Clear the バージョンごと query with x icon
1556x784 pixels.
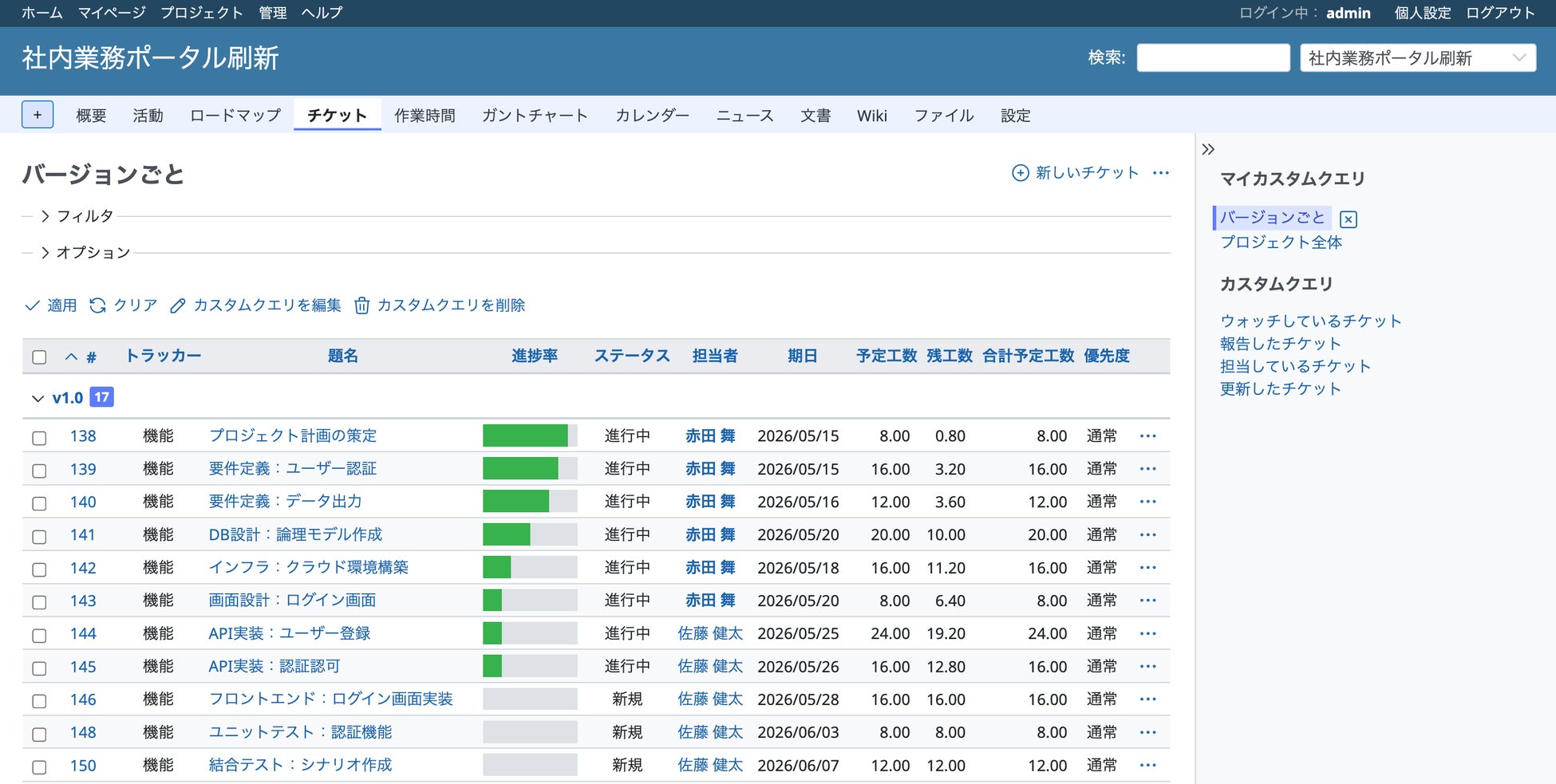tap(1349, 219)
